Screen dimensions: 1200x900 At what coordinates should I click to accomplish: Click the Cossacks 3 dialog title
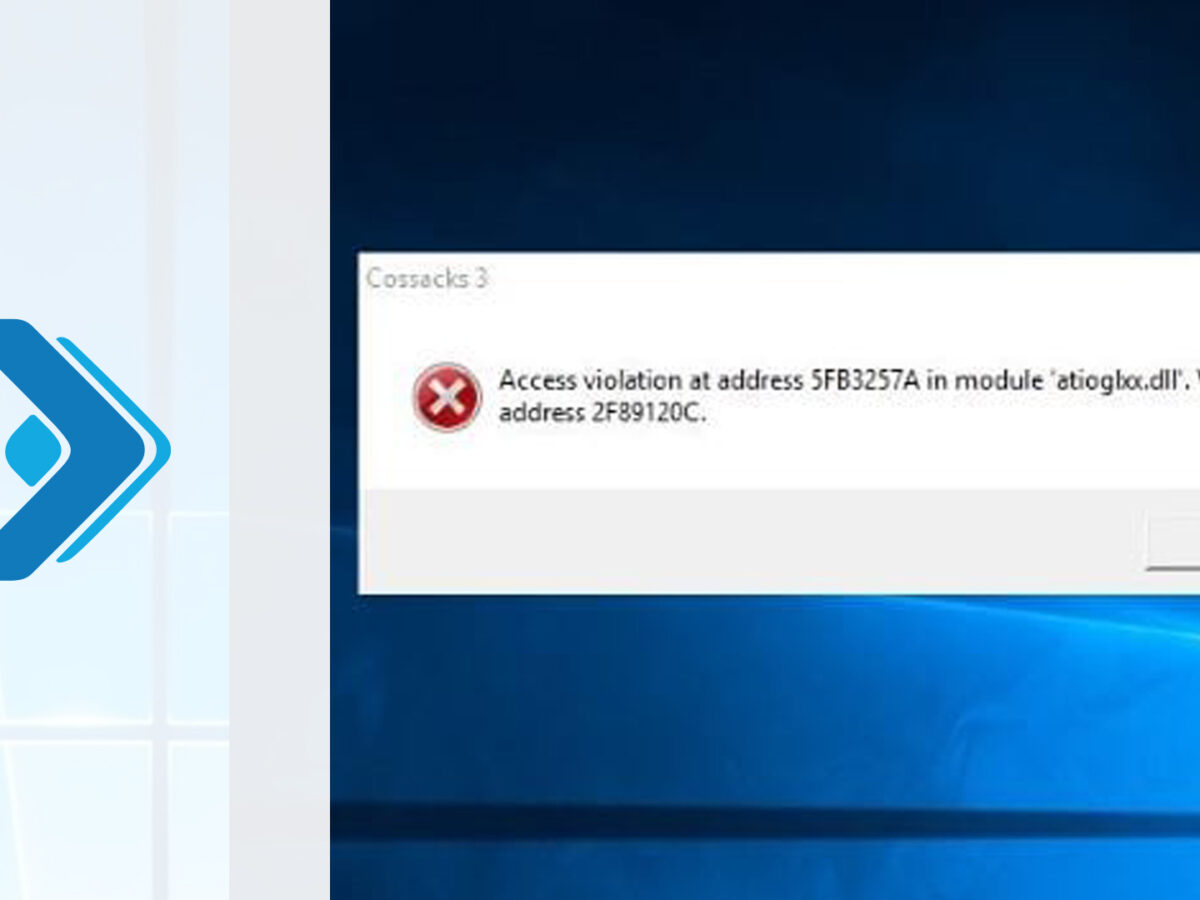(427, 279)
